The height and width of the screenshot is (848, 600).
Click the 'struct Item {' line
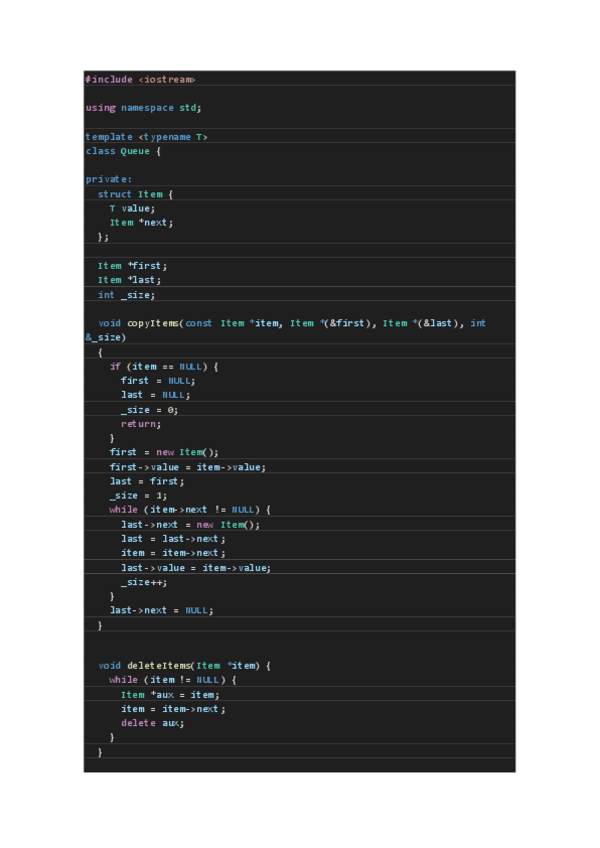click(x=135, y=194)
